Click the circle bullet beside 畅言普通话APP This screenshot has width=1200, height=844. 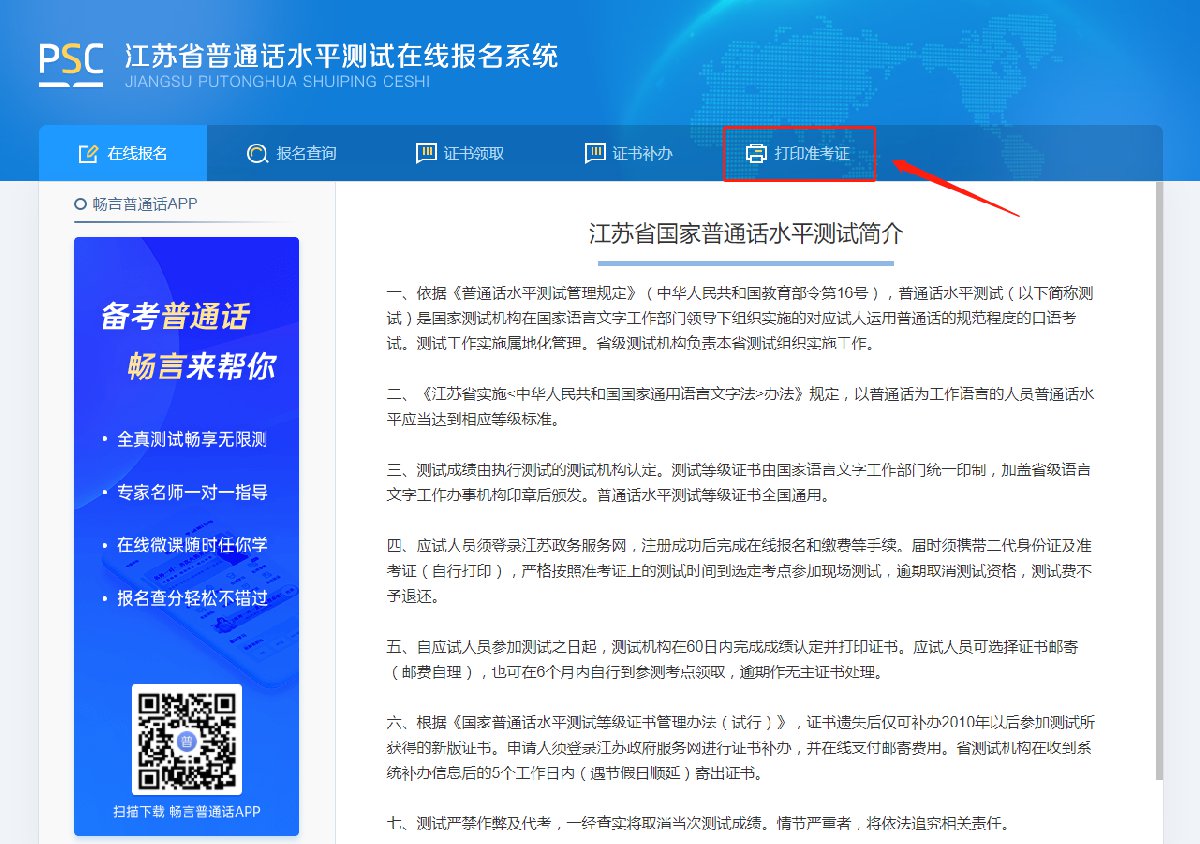click(80, 204)
